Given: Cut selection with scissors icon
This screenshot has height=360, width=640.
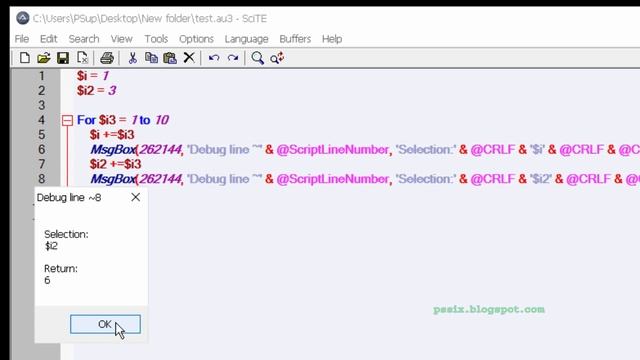Looking at the screenshot, I should 132,58.
